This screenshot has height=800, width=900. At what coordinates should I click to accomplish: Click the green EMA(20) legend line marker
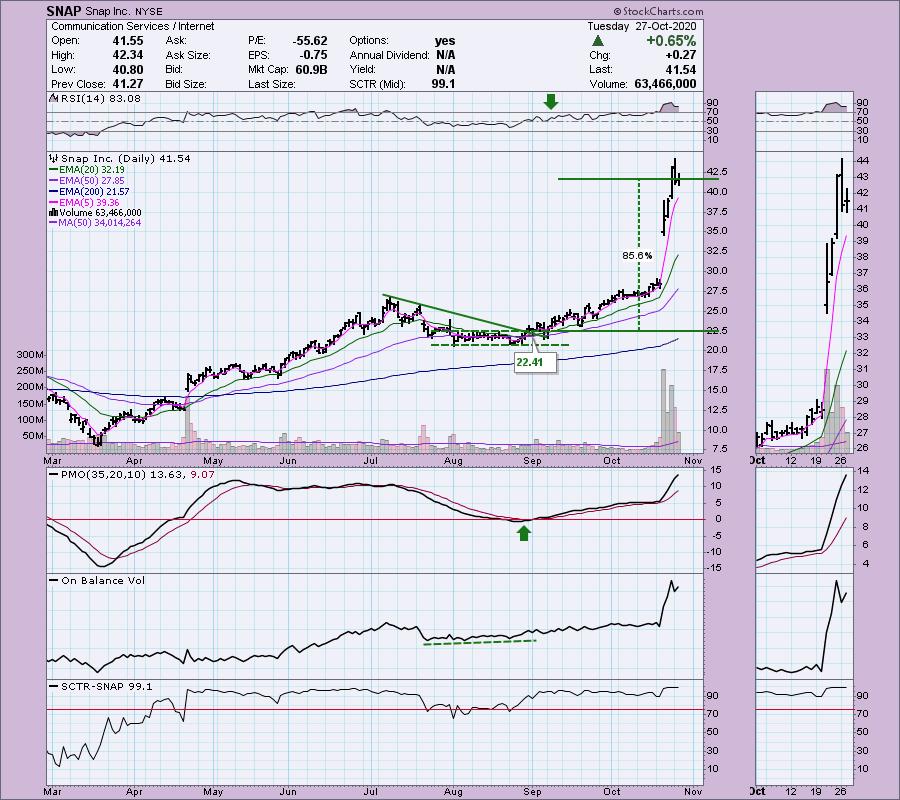point(54,170)
